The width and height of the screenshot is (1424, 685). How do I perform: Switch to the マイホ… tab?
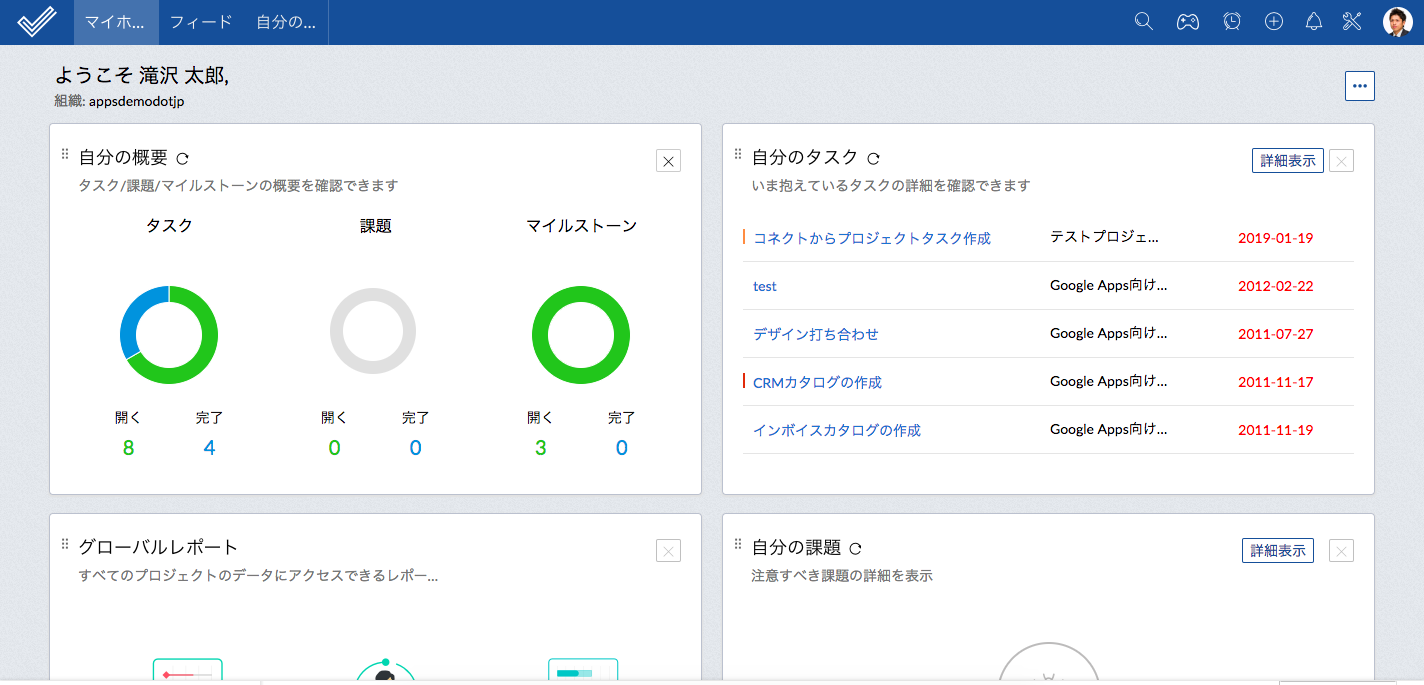click(116, 22)
